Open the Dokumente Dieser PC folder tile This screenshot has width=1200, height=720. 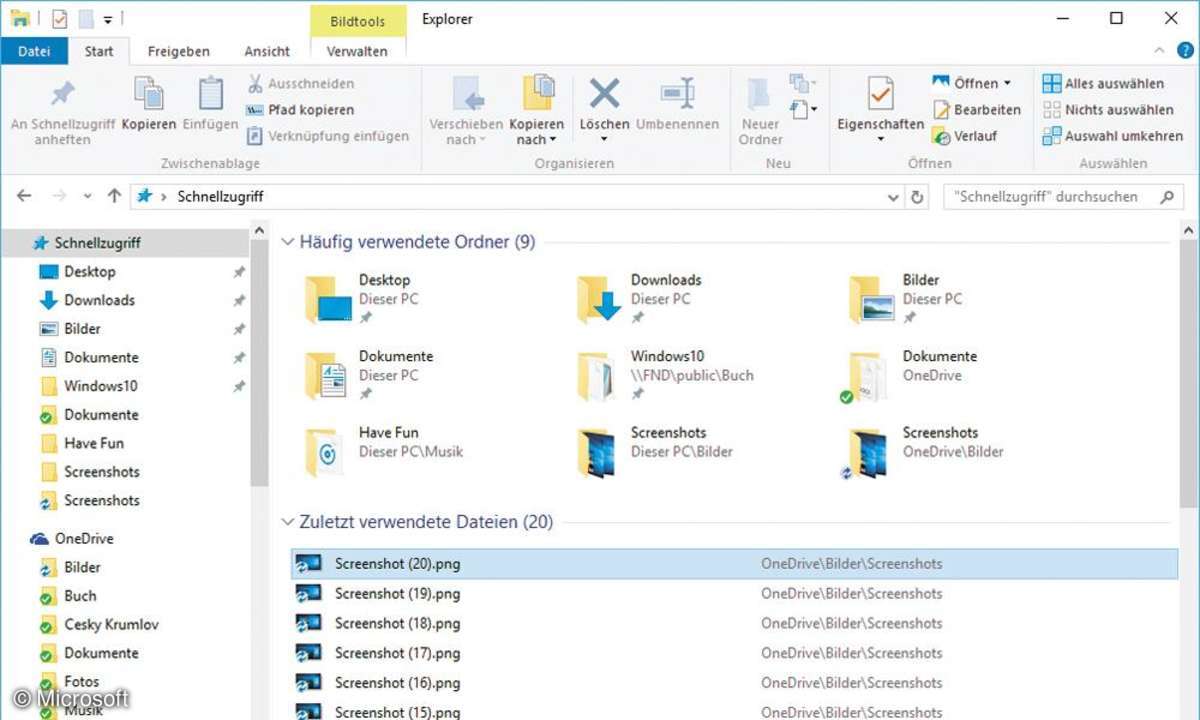(x=370, y=375)
